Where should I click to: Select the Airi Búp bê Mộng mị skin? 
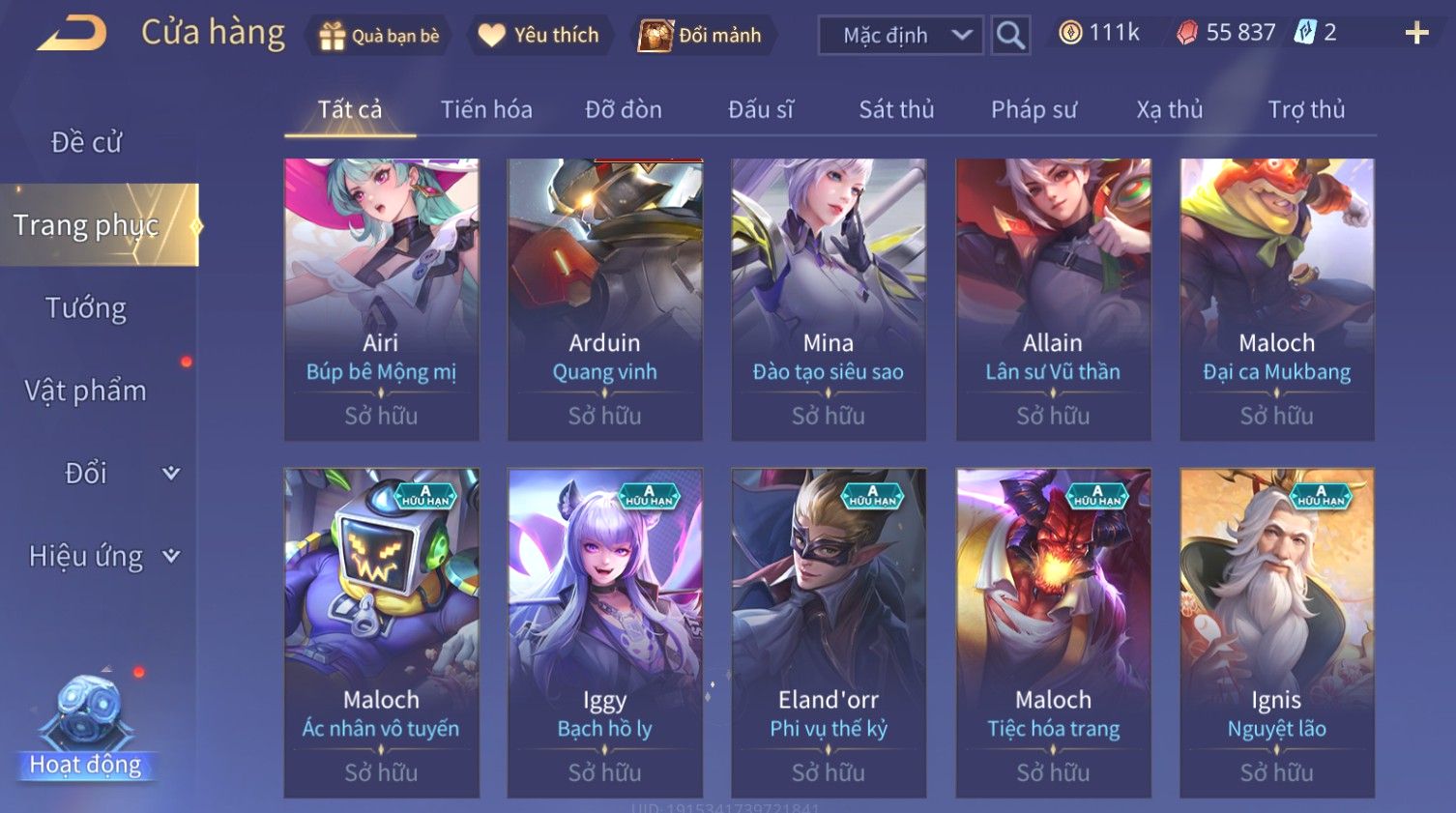[382, 300]
